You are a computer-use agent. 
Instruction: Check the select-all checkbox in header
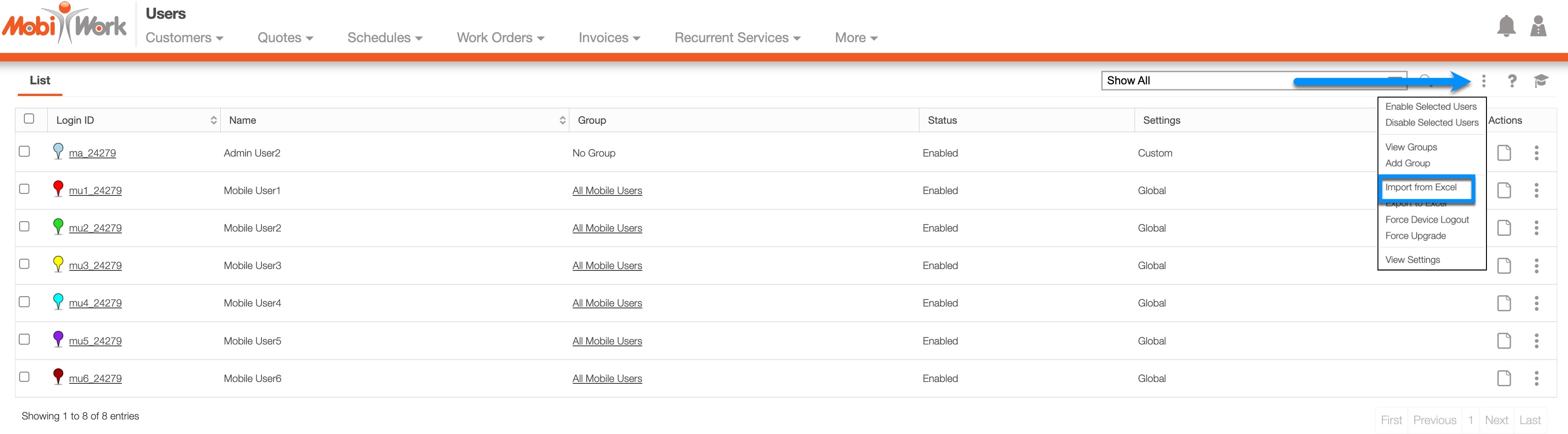(x=29, y=119)
